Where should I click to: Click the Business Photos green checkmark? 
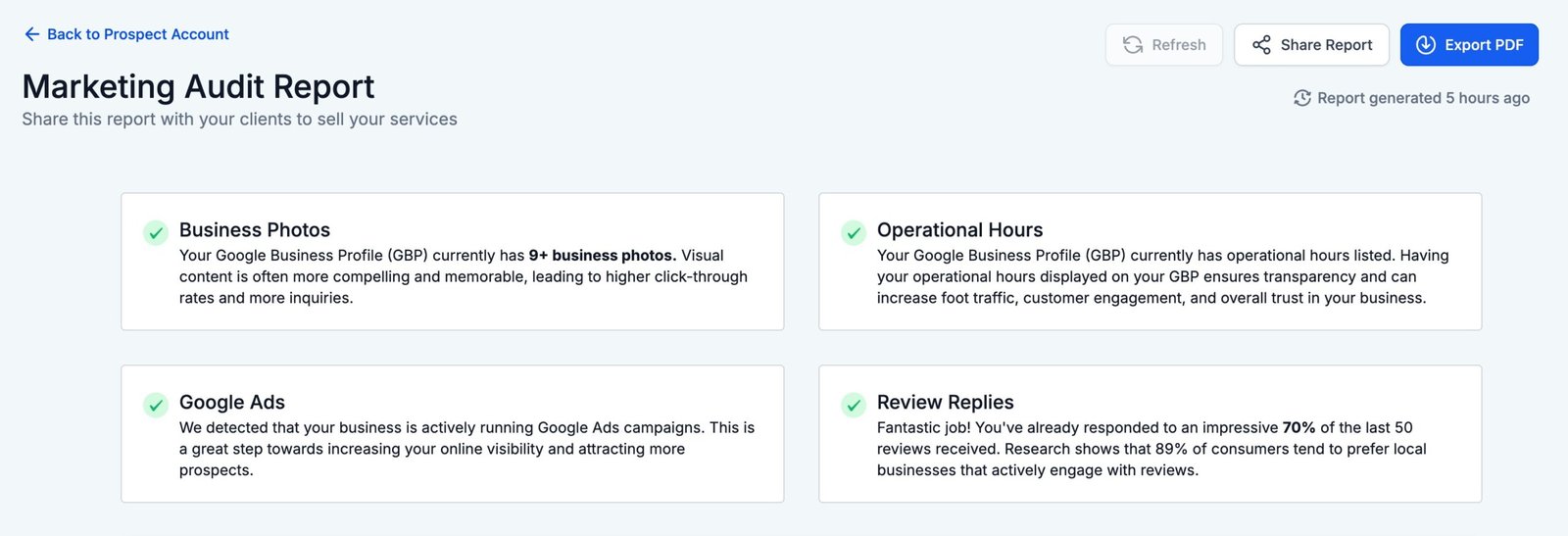click(x=156, y=232)
